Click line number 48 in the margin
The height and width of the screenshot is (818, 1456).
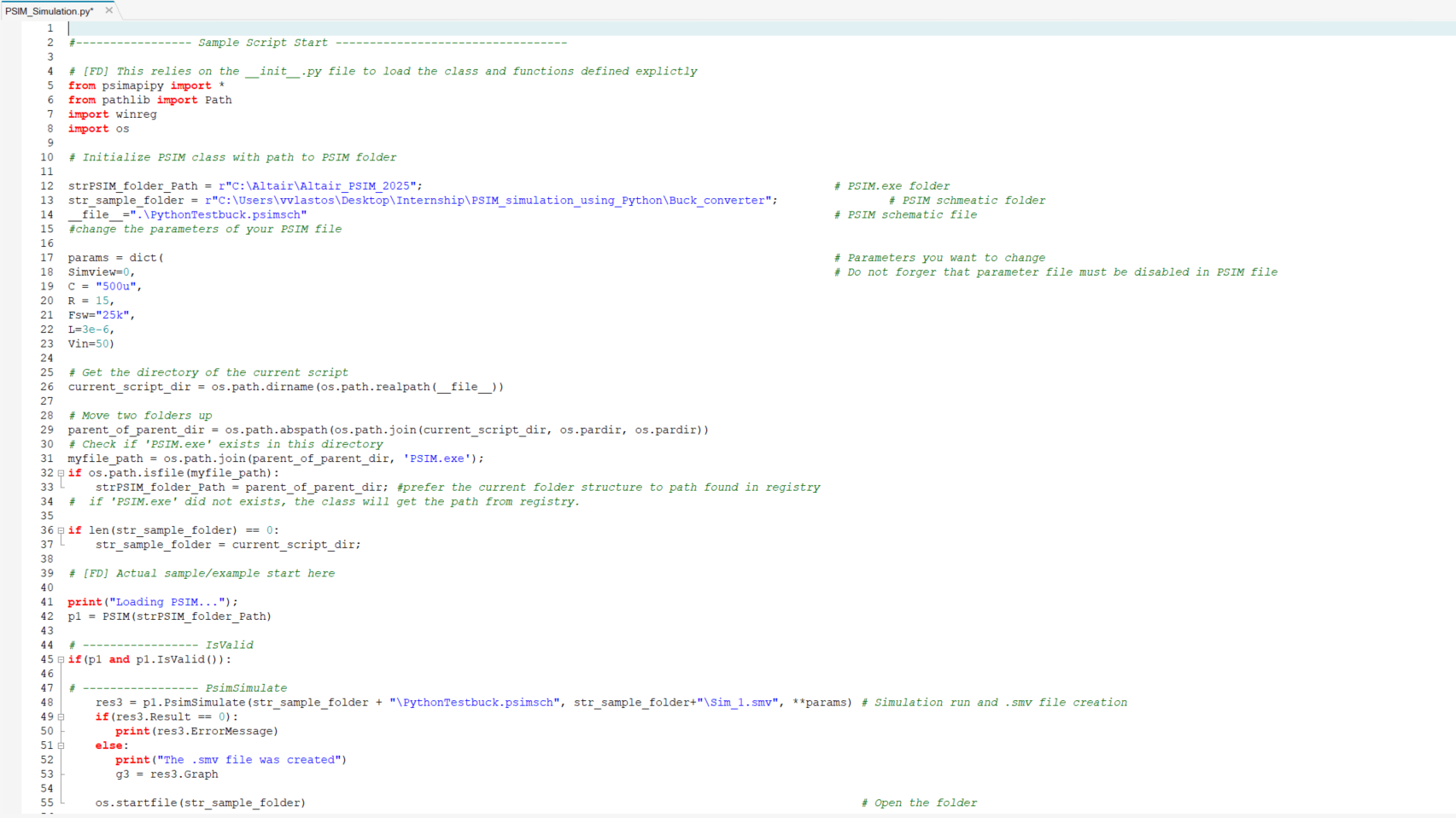click(x=47, y=702)
